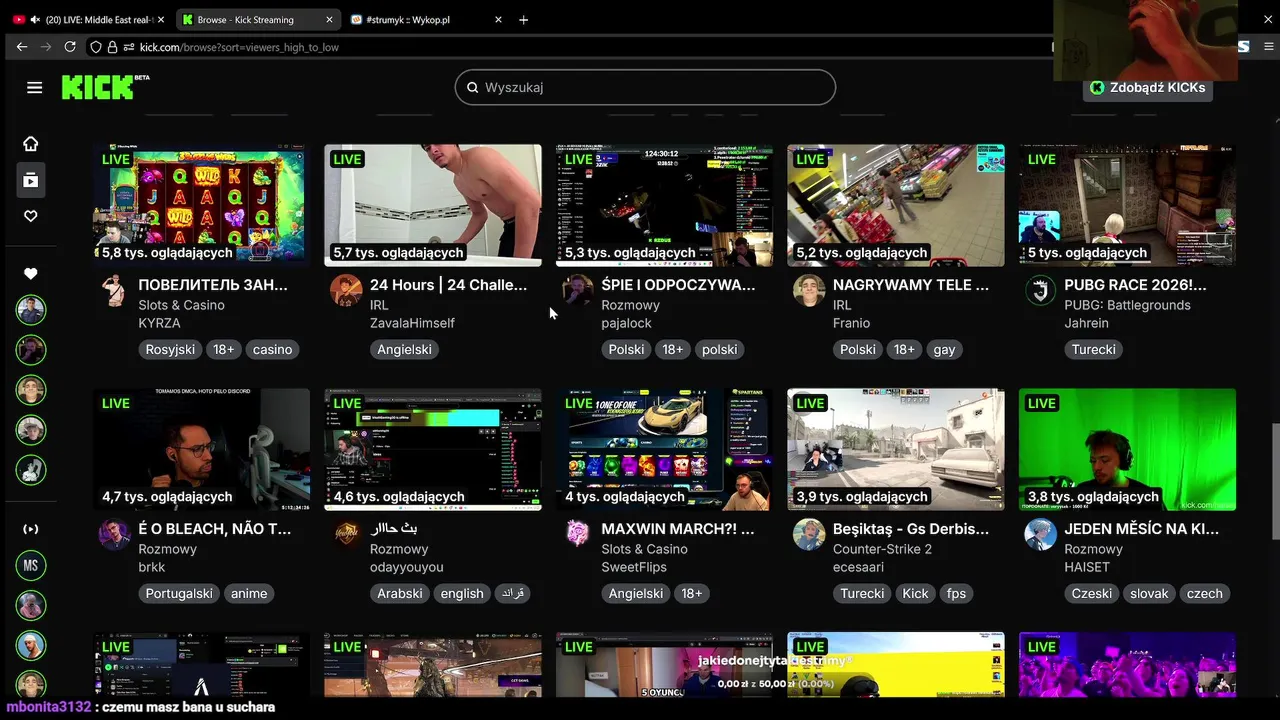Click the kick.com address bar URL
Image resolution: width=1280 pixels, height=720 pixels.
pos(239,47)
